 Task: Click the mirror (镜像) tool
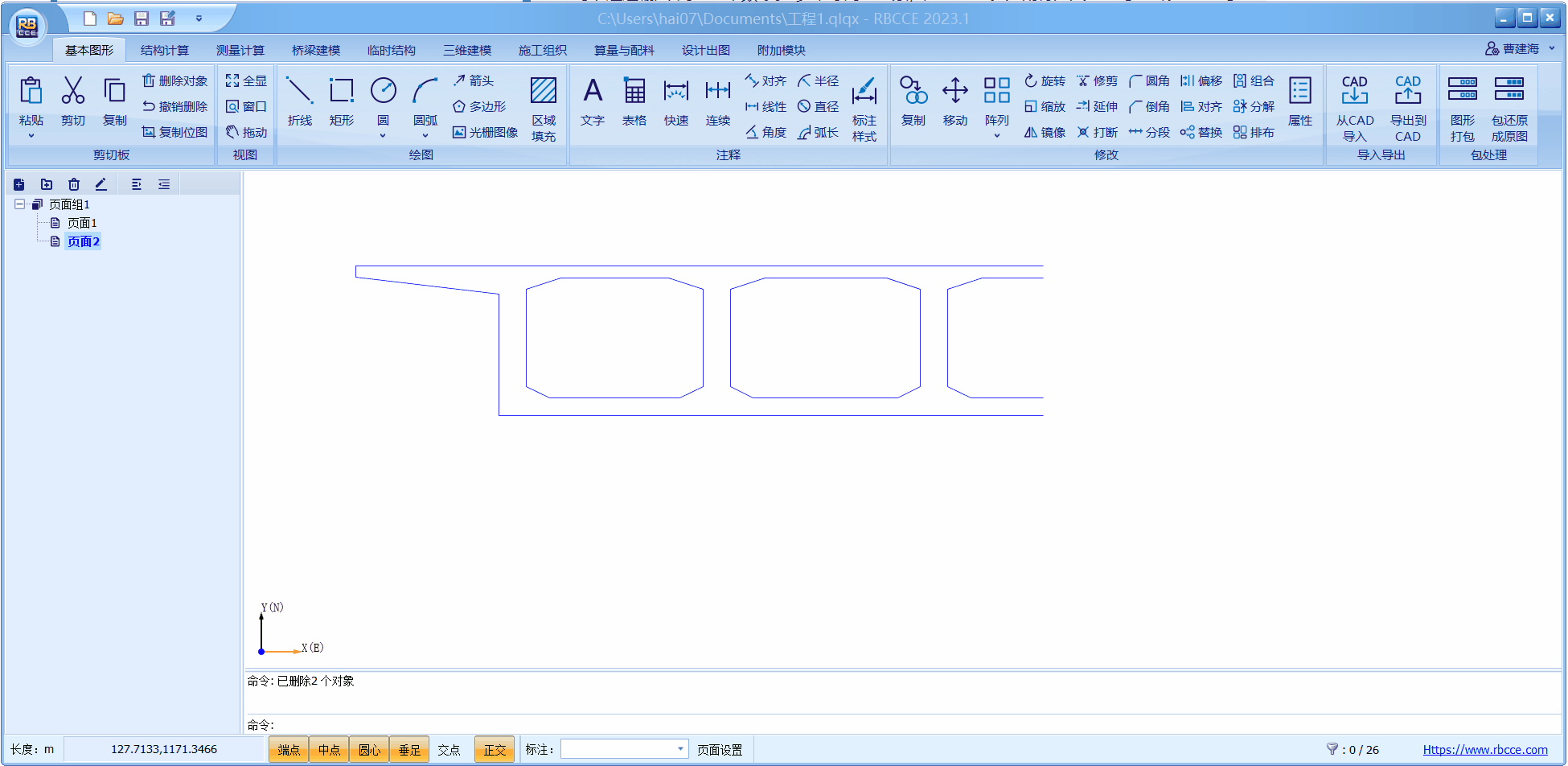coord(1045,133)
